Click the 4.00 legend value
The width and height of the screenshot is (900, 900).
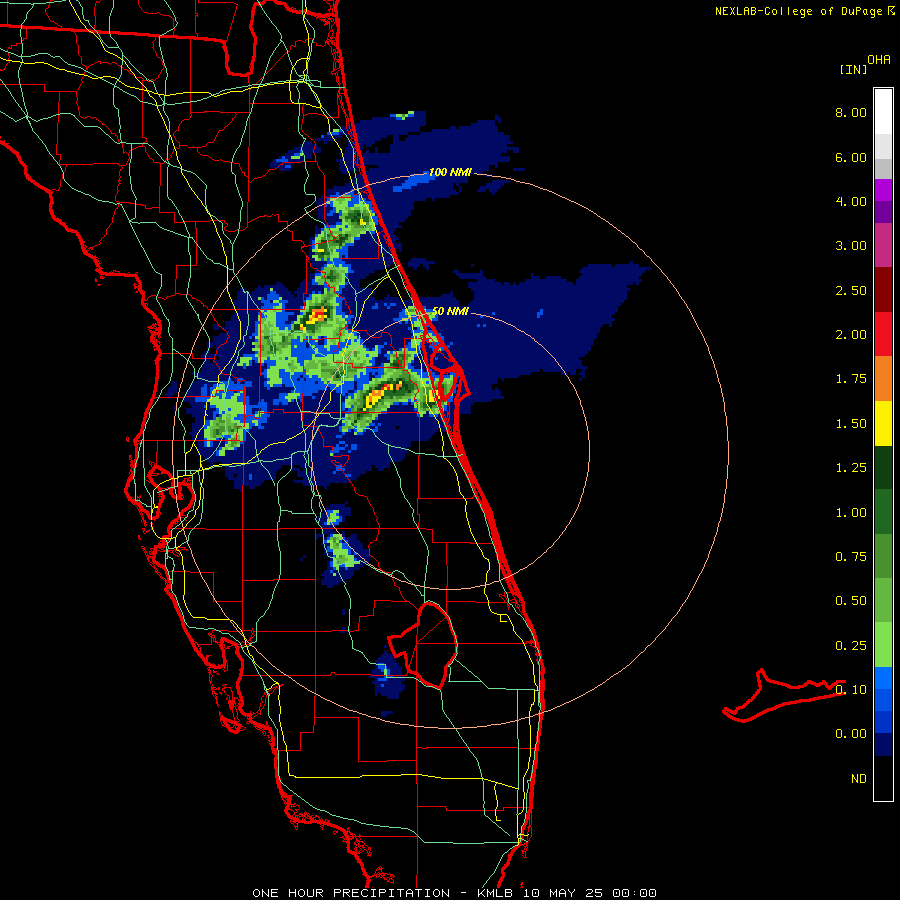pyautogui.click(x=851, y=201)
